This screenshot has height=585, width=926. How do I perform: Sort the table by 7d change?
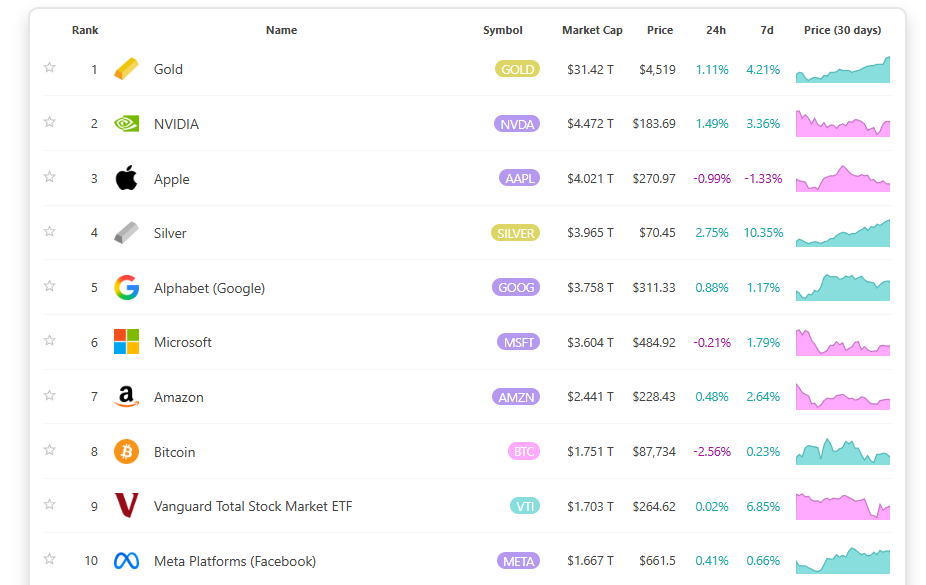click(x=766, y=30)
